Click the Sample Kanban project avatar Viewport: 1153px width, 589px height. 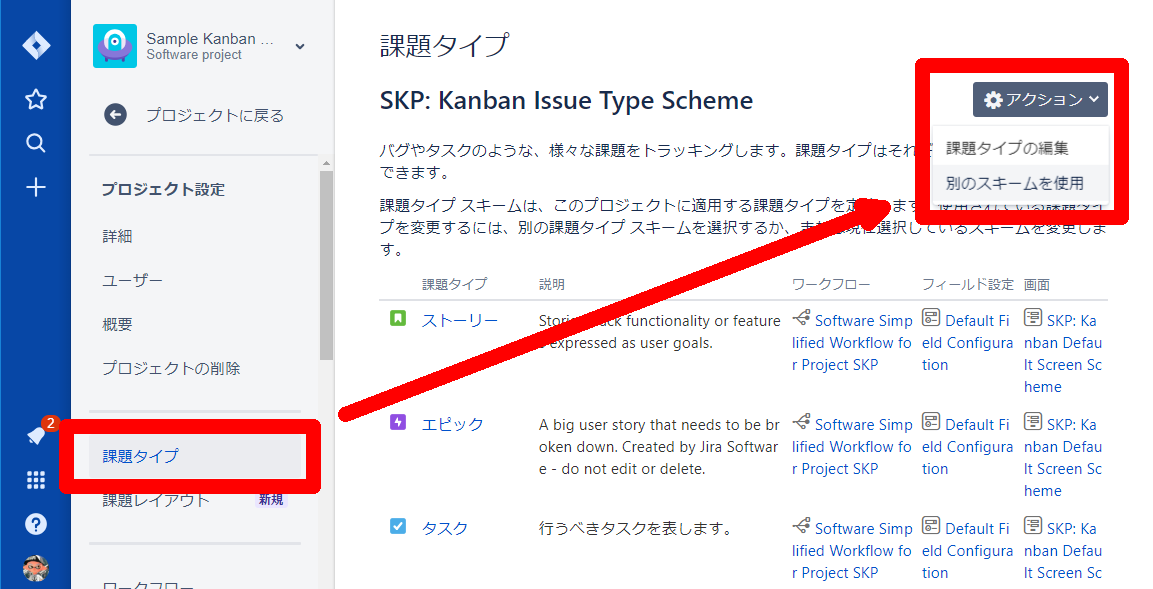(115, 46)
